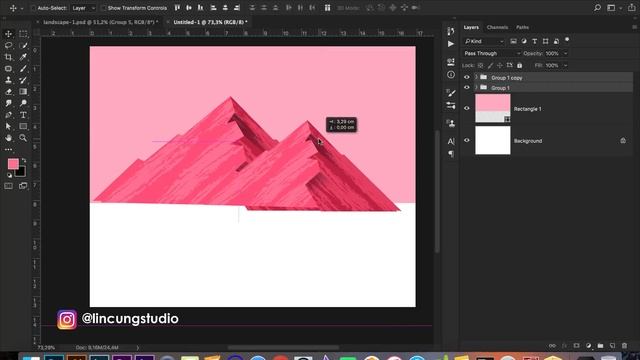Open the Layers panel flyout menu
The width and height of the screenshot is (640, 360).
(x=634, y=27)
